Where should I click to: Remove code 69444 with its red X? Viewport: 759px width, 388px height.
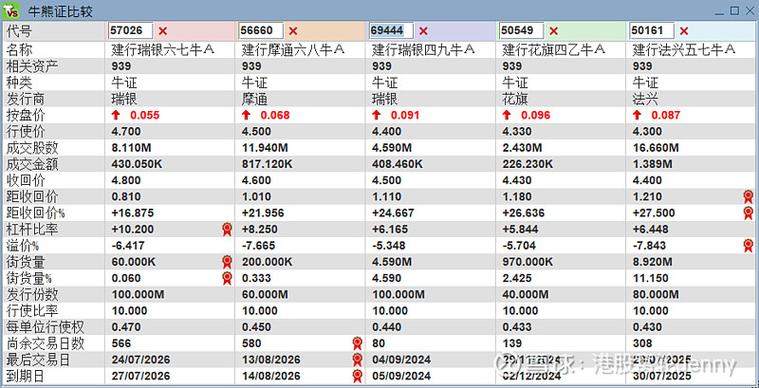423,31
